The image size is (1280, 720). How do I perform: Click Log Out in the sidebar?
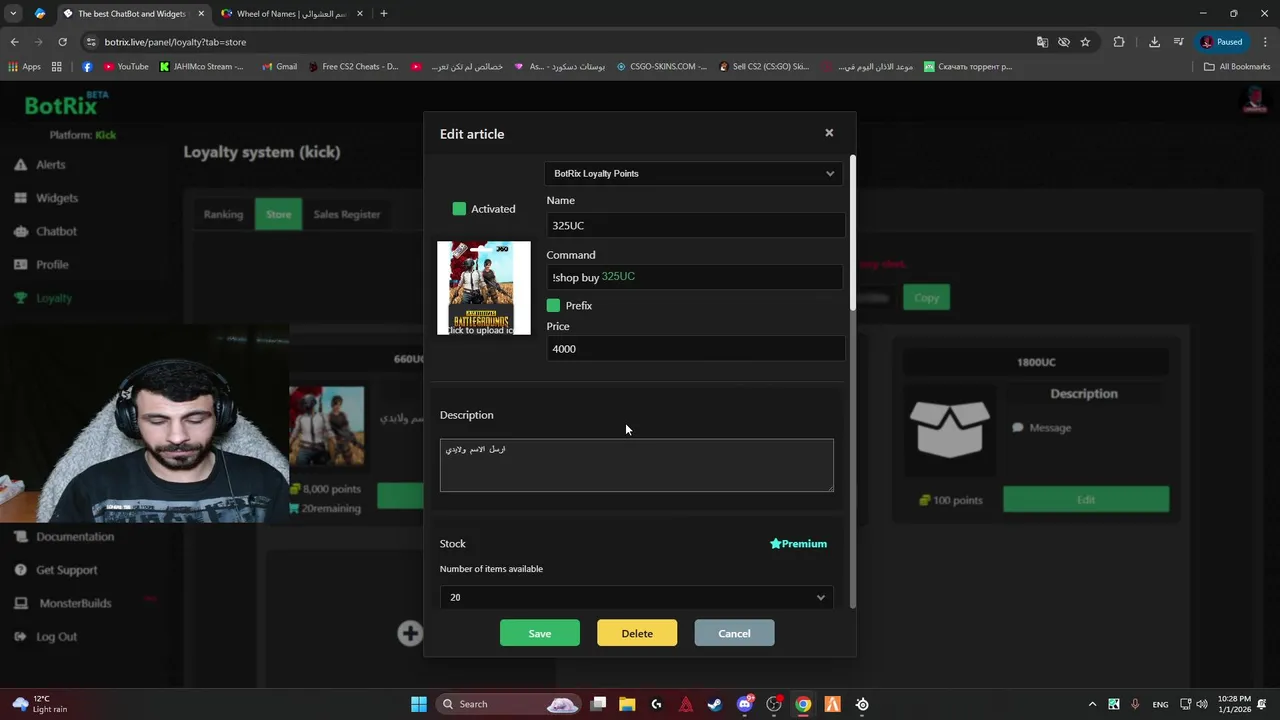coord(56,636)
